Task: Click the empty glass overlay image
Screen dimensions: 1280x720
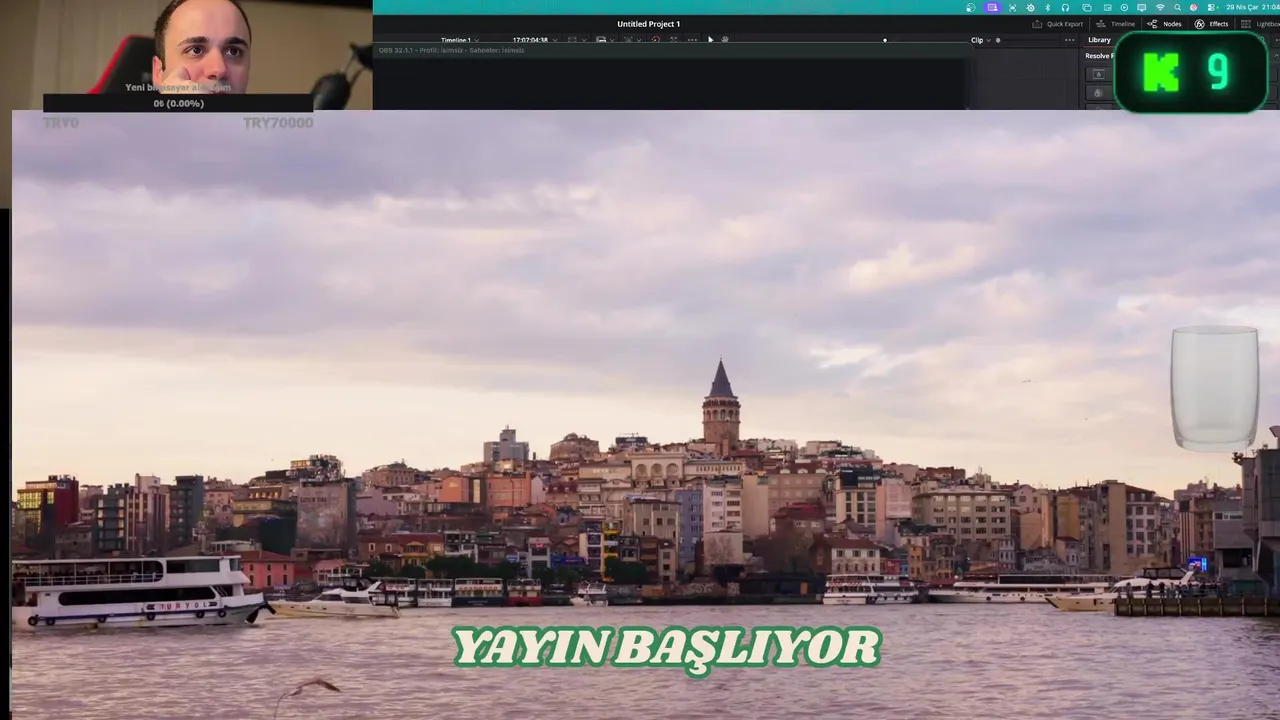Action: [1215, 388]
